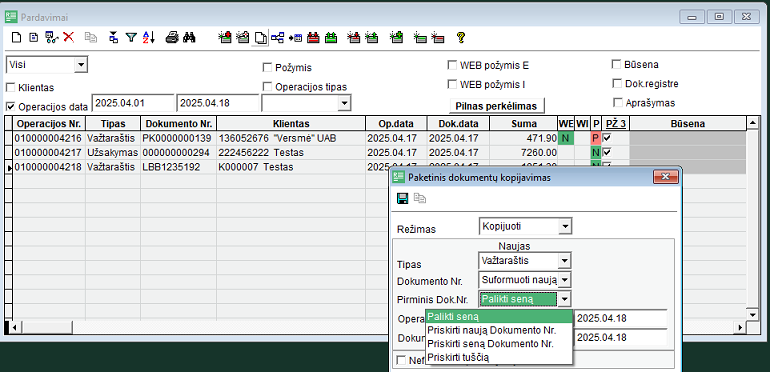This screenshot has height=372, width=770.
Task: Click the Suma column header
Action: click(x=524, y=124)
